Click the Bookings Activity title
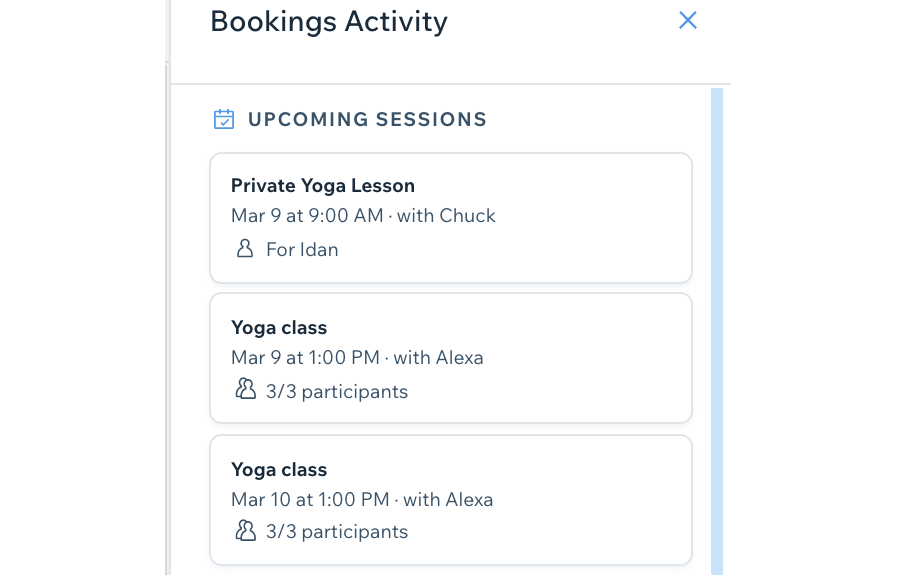Screen dimensions: 897x575 329,22
